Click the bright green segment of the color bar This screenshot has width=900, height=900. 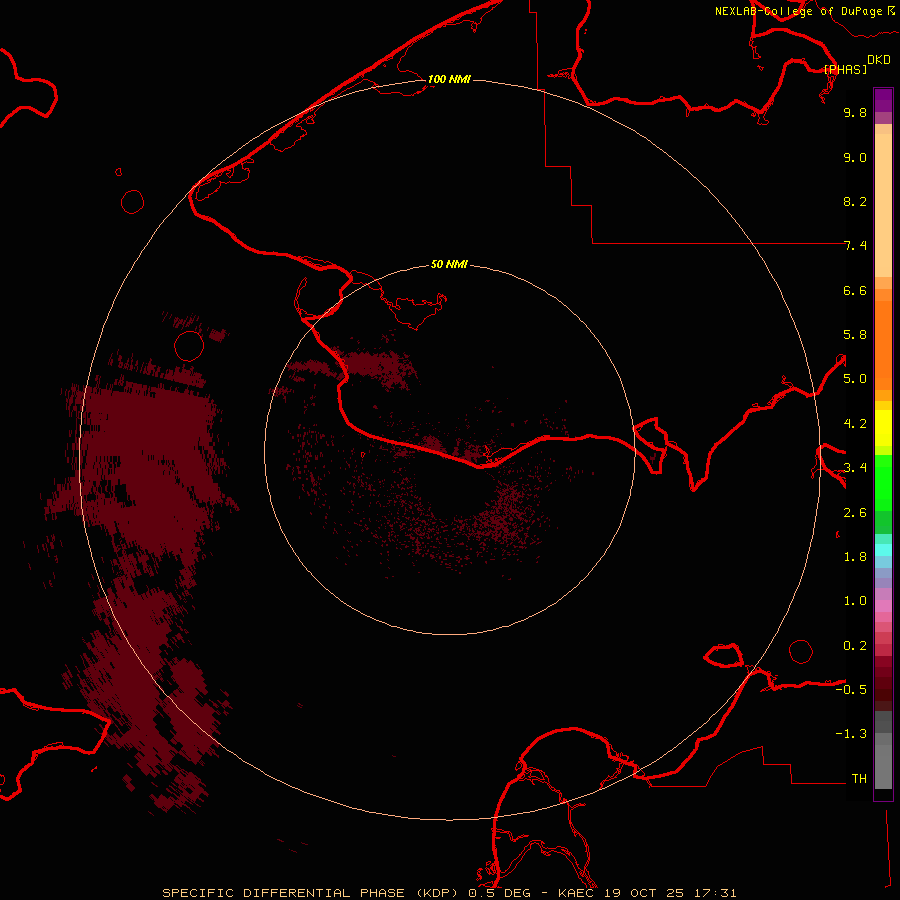[x=883, y=483]
